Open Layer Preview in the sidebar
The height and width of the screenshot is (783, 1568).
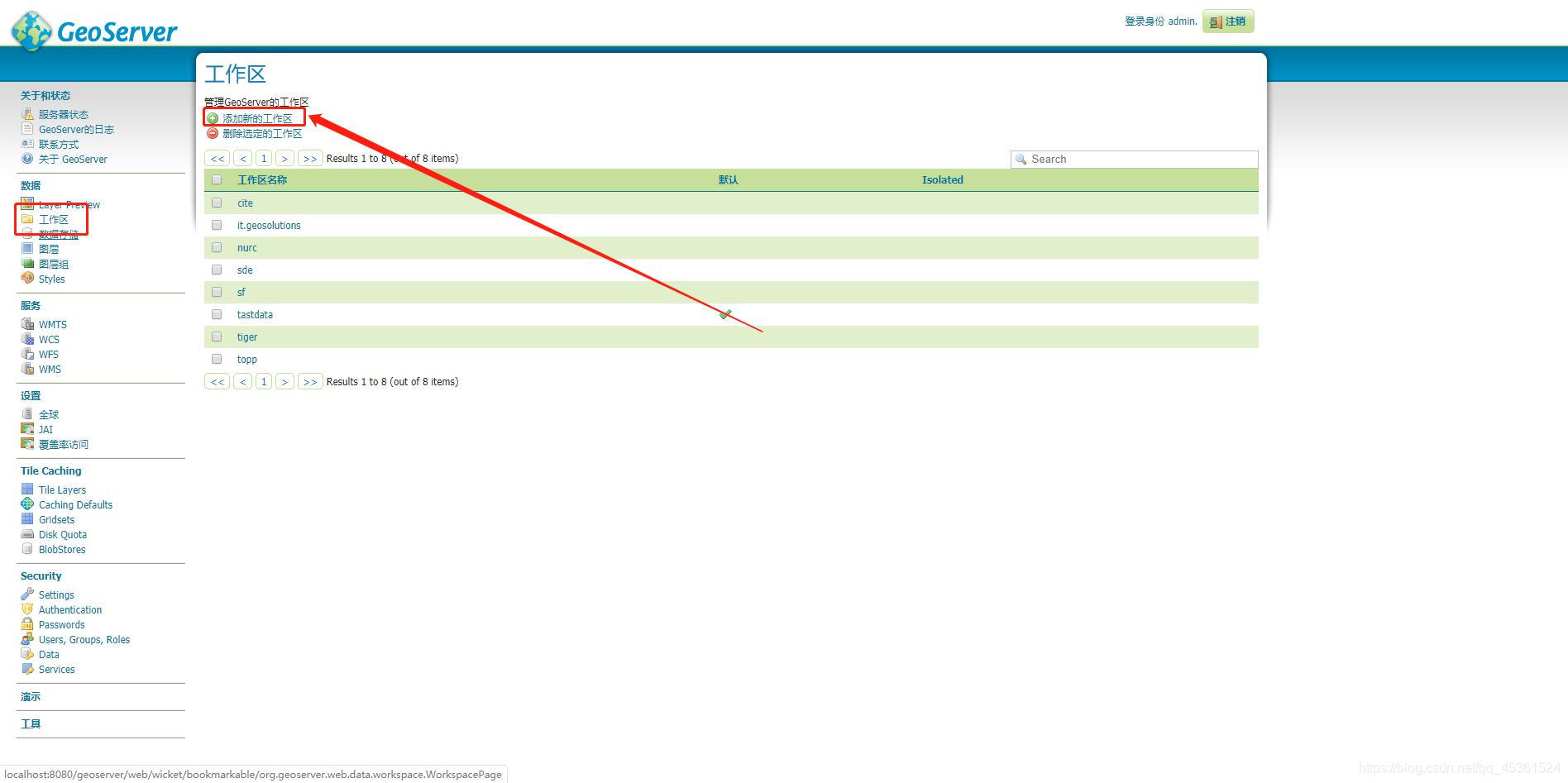tap(69, 204)
